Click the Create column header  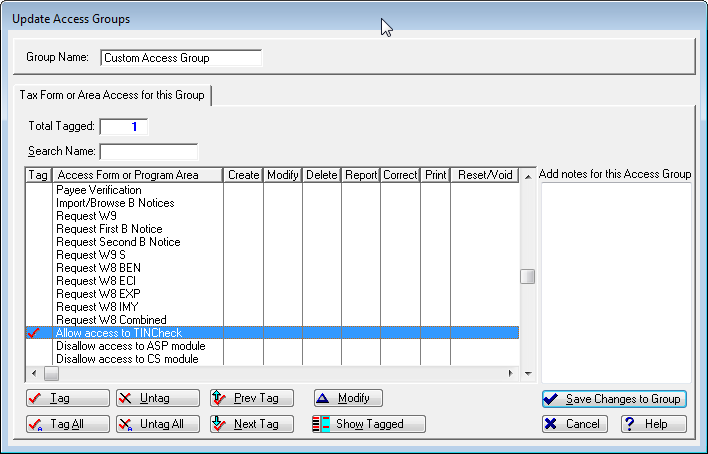tap(243, 175)
